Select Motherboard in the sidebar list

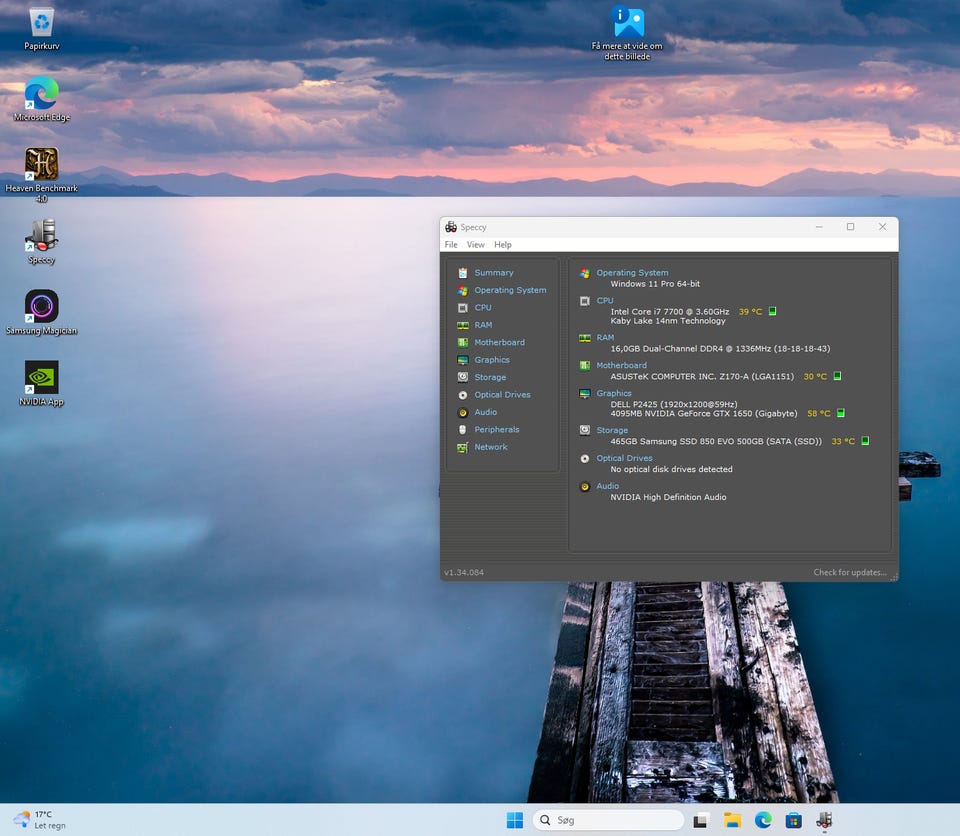[499, 342]
